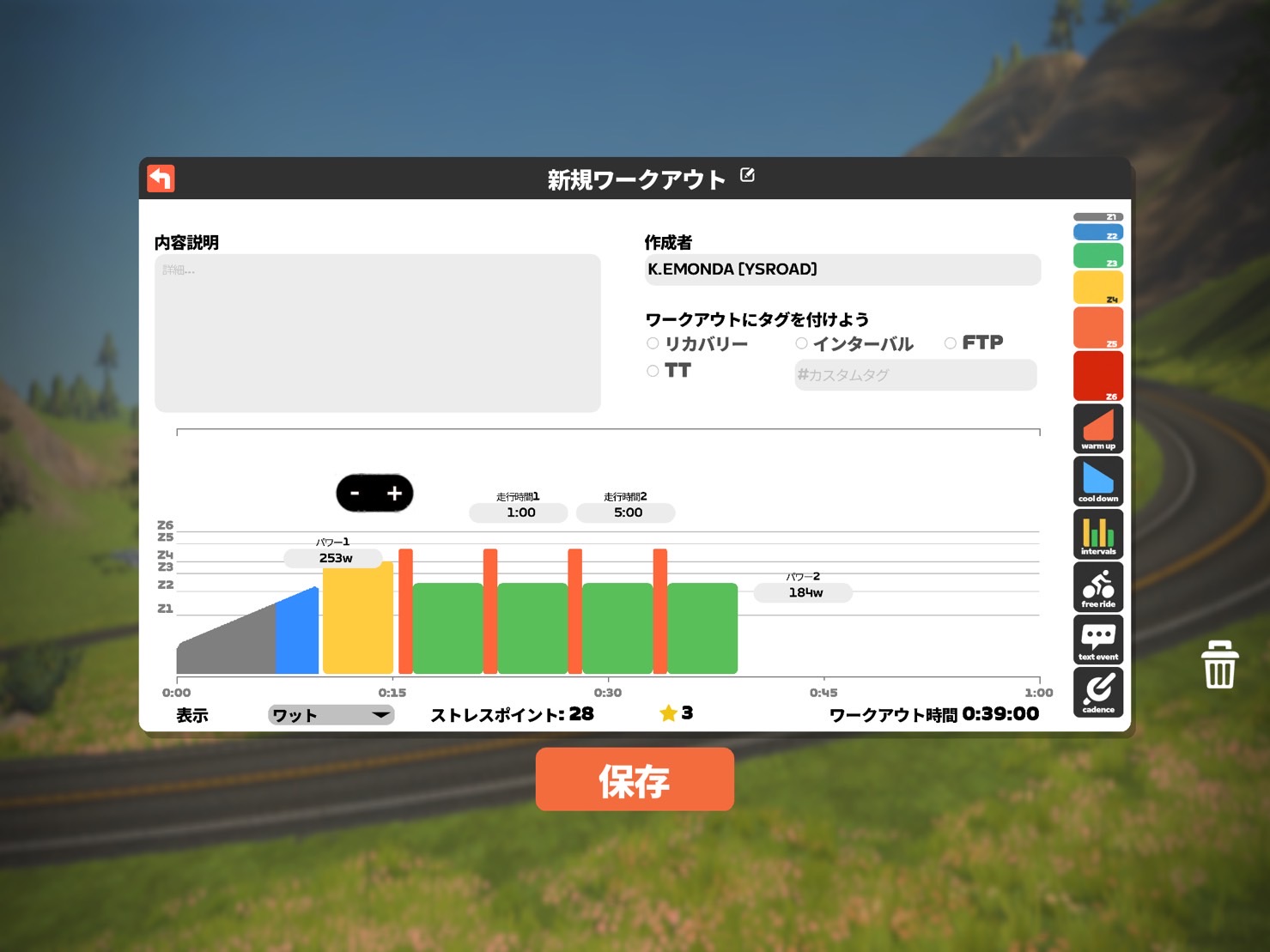Click the 新規ワークアウト title
Screen dimensions: 1270x952
tap(637, 179)
